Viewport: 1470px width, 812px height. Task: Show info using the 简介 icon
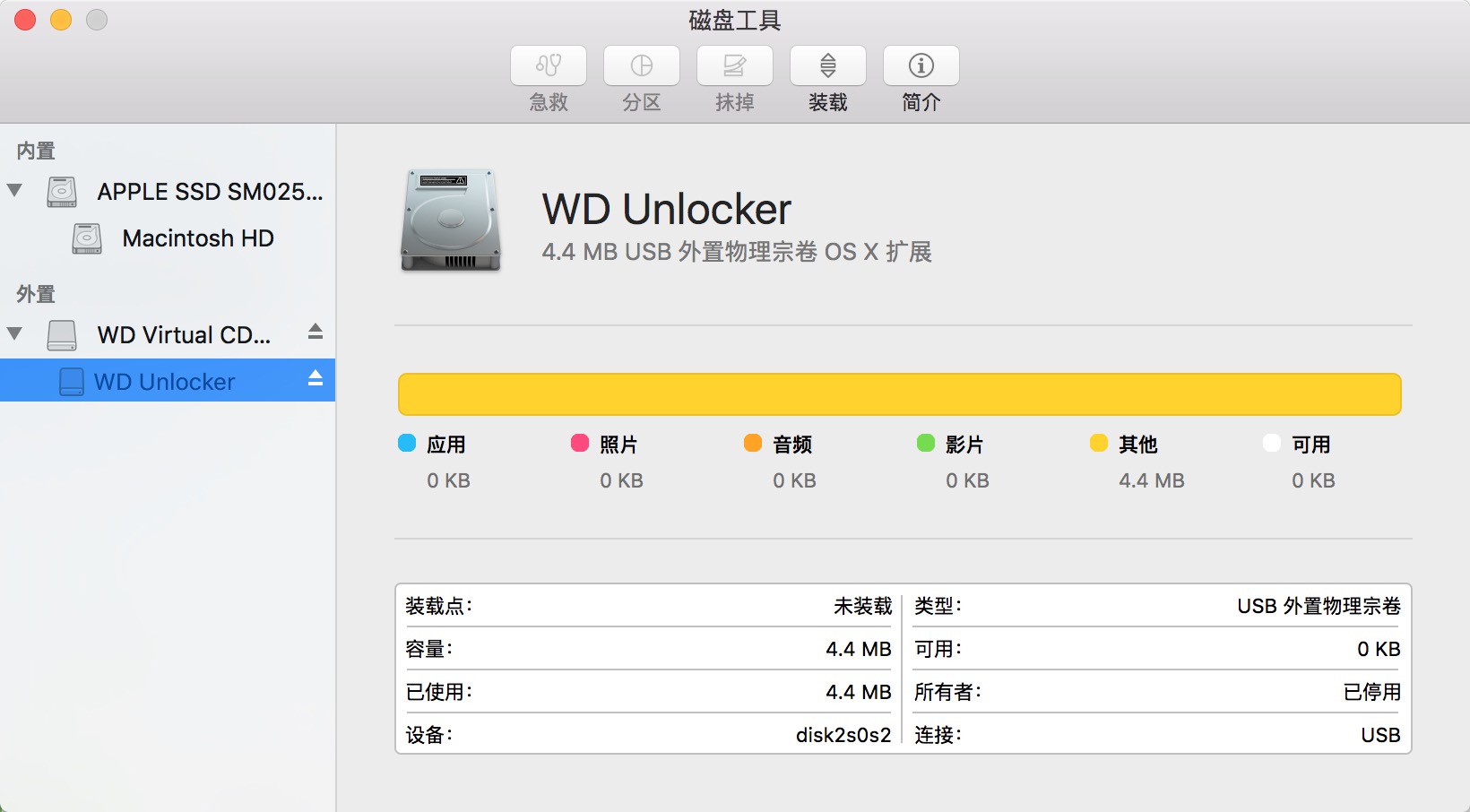pyautogui.click(x=921, y=65)
